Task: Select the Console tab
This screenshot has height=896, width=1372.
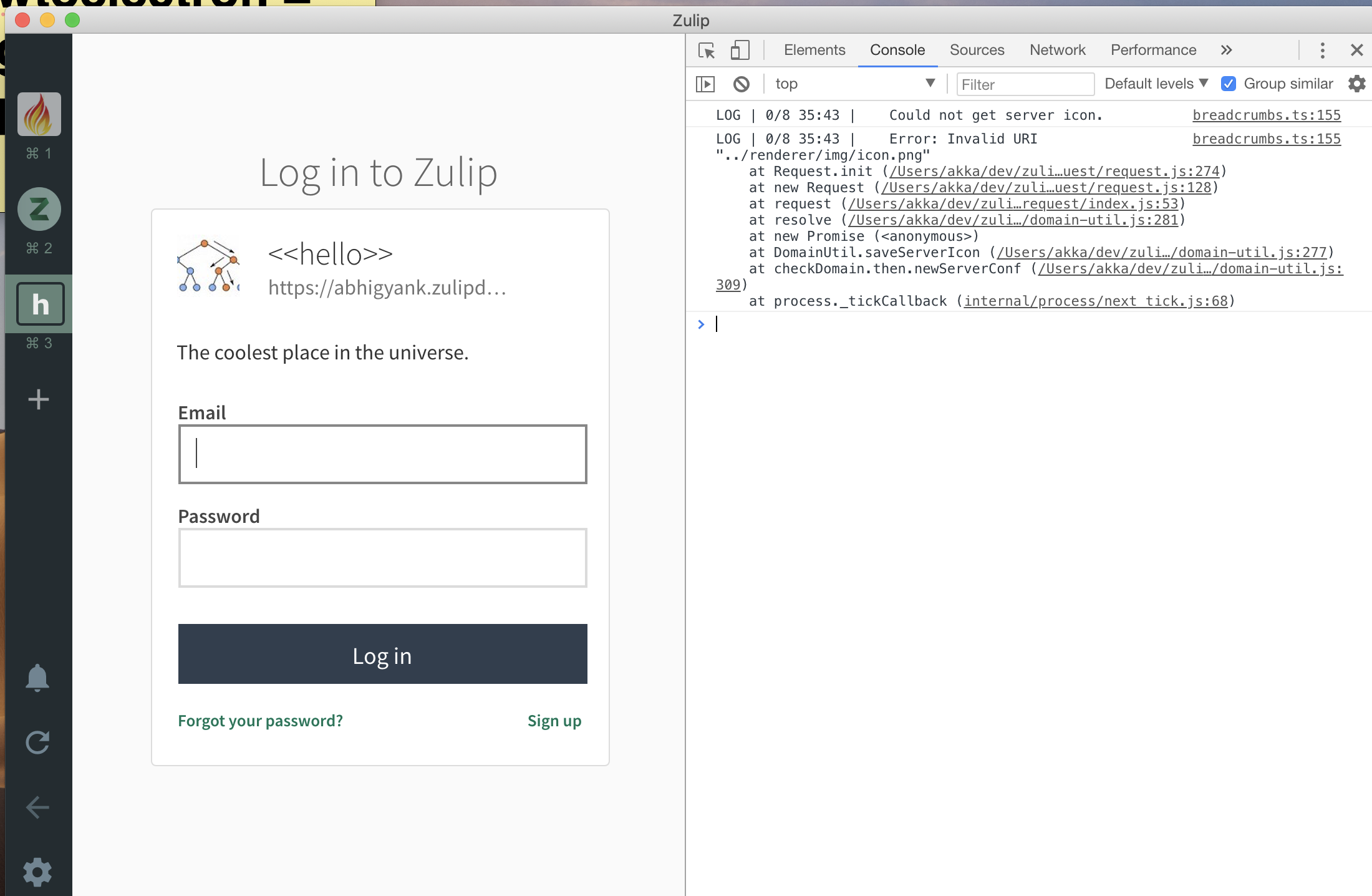Action: pos(897,50)
